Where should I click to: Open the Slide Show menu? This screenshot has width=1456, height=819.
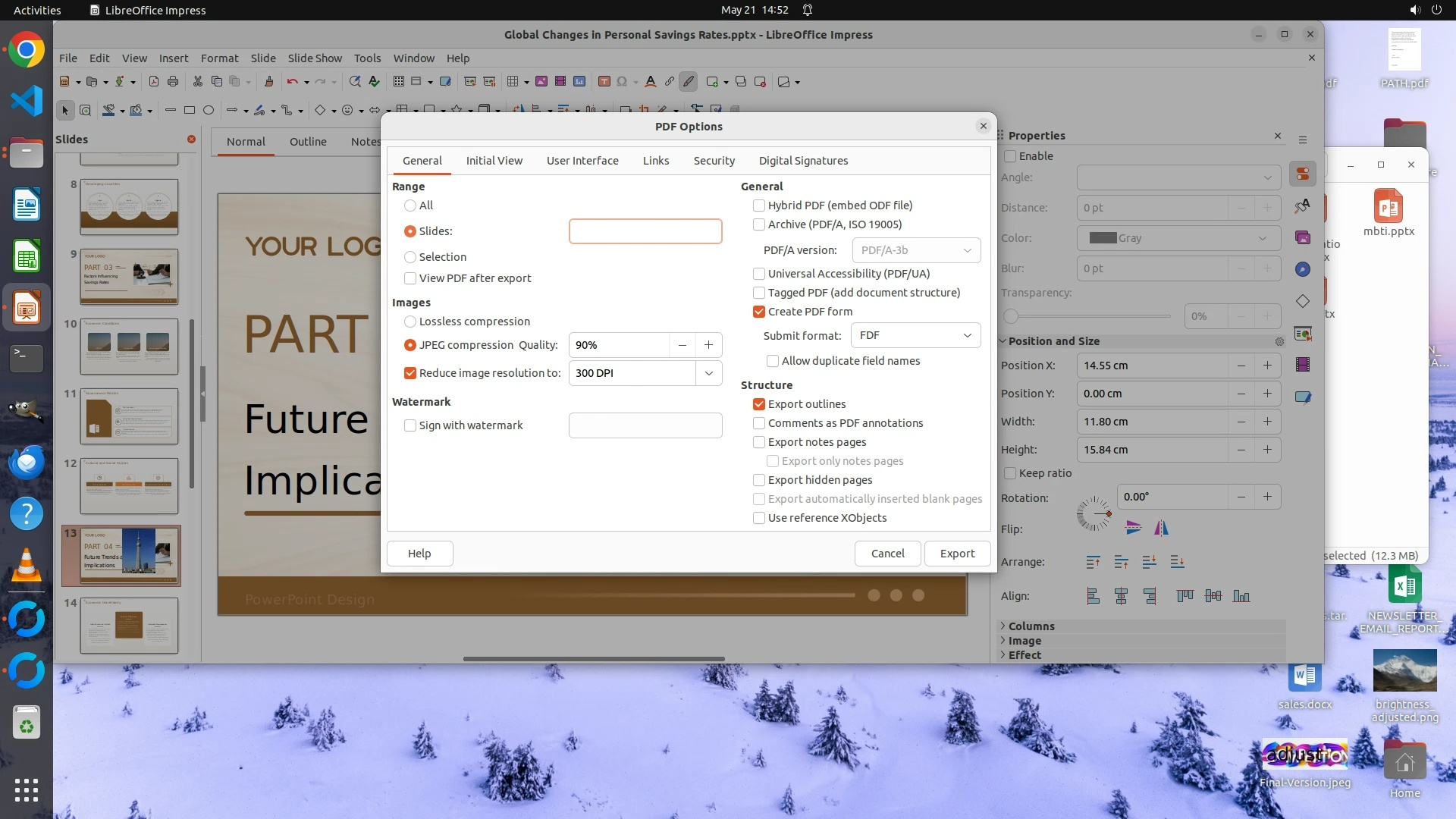point(315,58)
